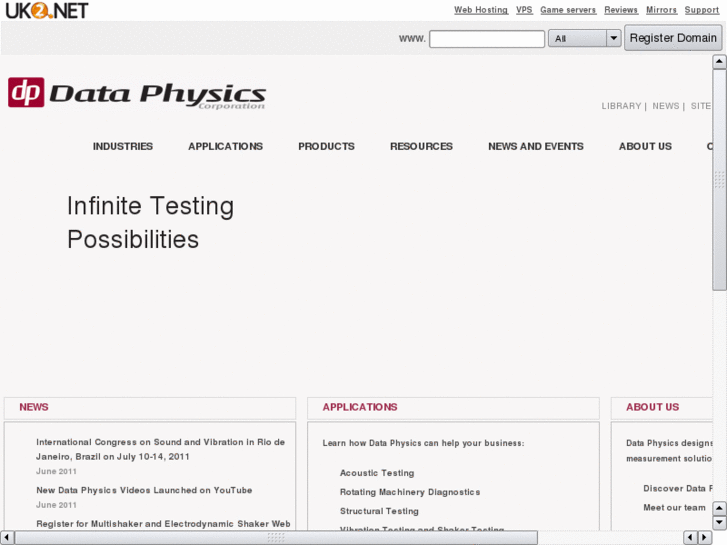Image resolution: width=727 pixels, height=545 pixels.
Task: Open the APPLICATIONS nav menu
Action: click(225, 147)
